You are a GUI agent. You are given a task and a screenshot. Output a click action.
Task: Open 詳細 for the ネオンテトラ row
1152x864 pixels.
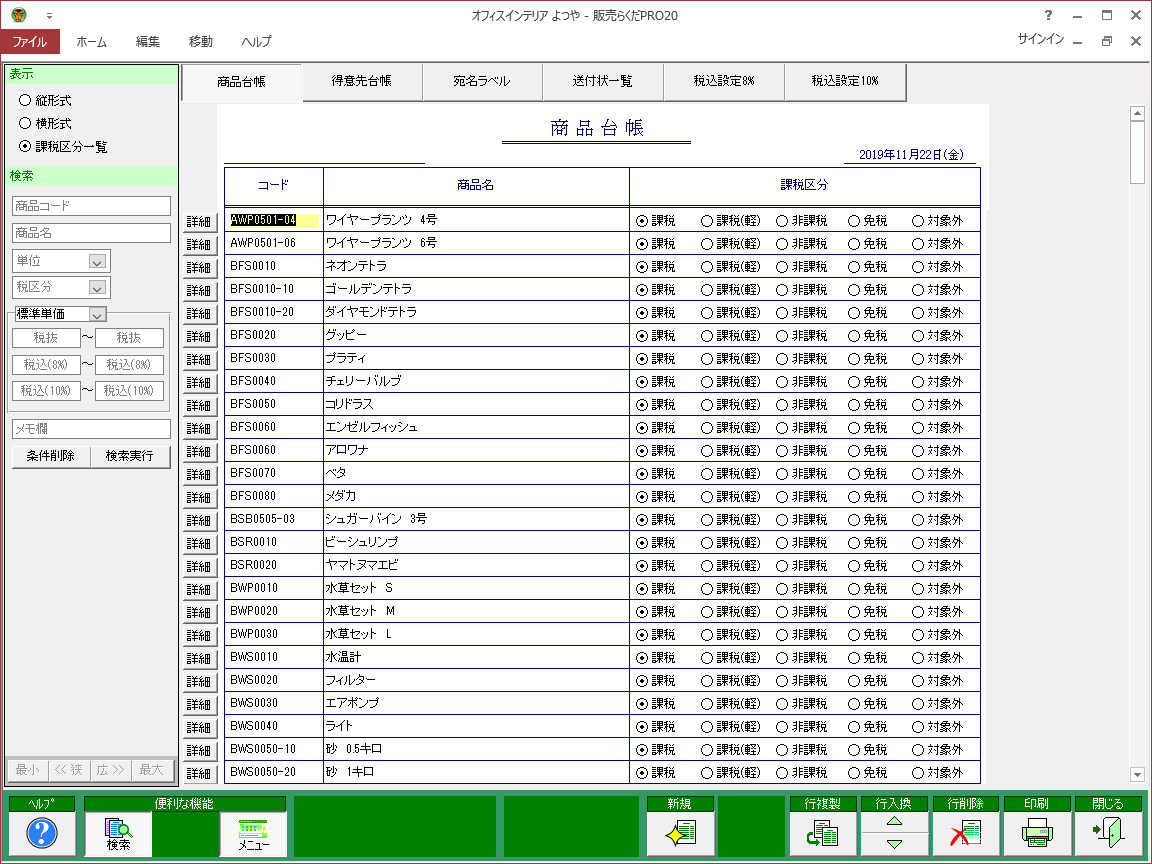point(199,267)
